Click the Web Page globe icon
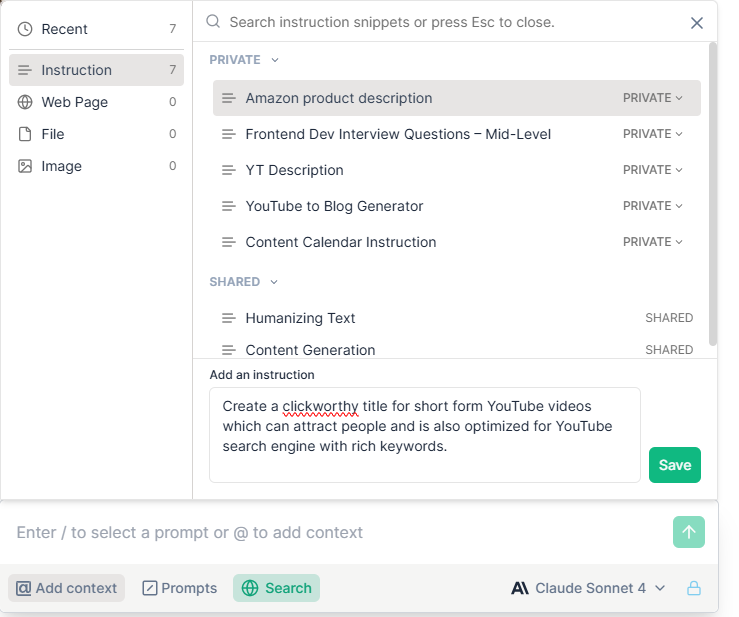Image resolution: width=739 pixels, height=617 pixels. coord(25,102)
